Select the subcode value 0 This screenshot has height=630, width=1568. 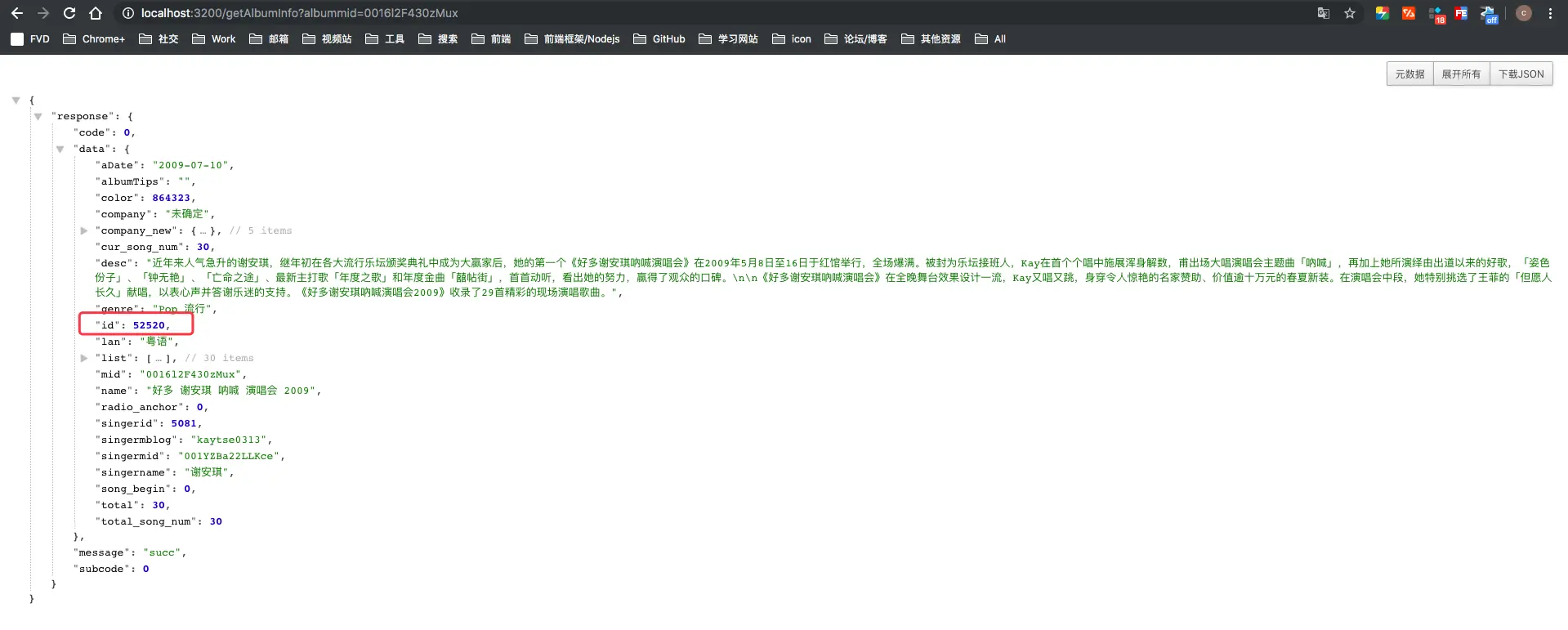(146, 570)
